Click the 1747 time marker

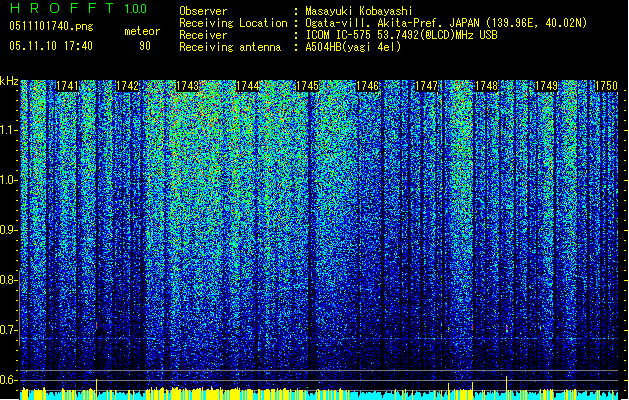coord(426,86)
